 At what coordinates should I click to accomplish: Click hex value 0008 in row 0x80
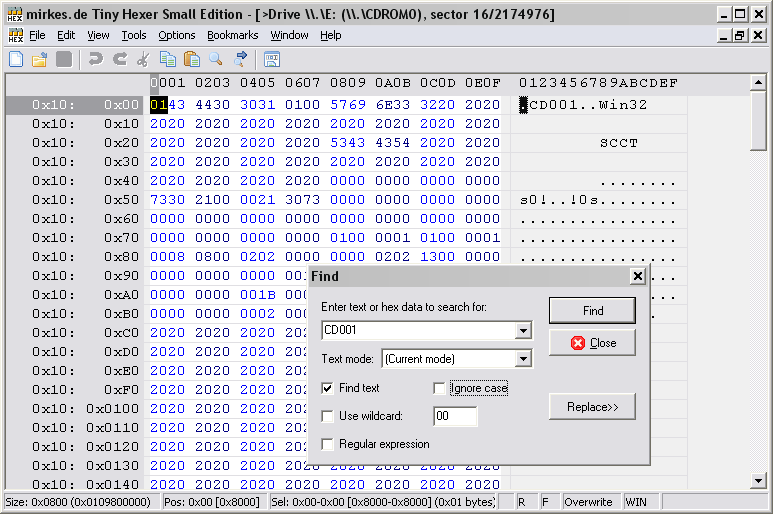tap(168, 257)
